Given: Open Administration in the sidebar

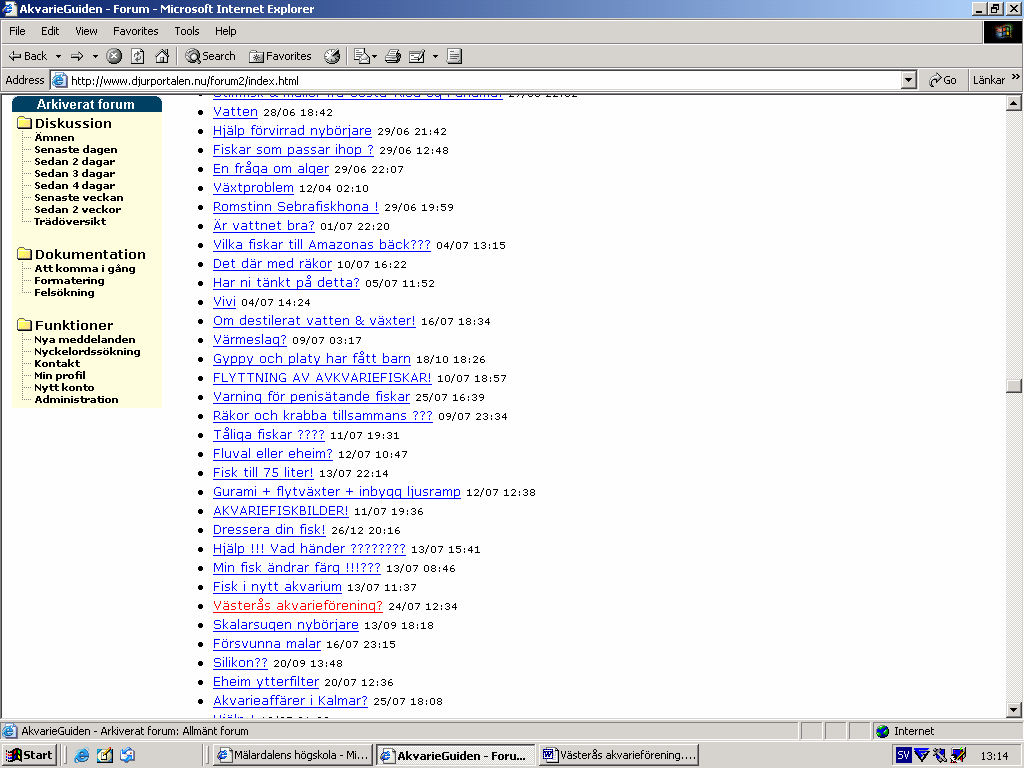Looking at the screenshot, I should [76, 399].
